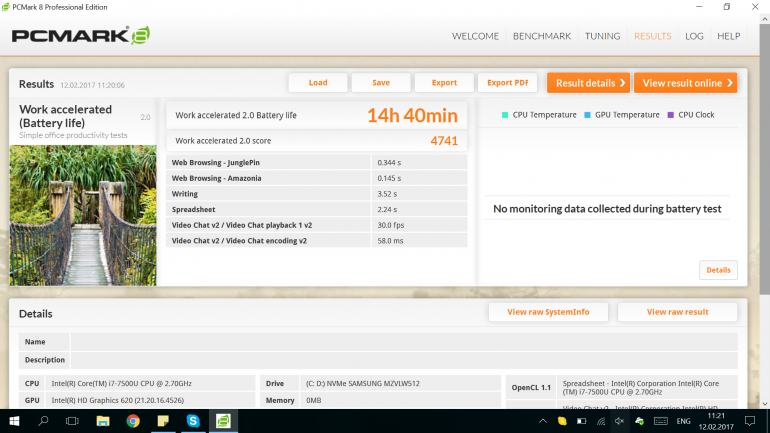Viewport: 770px width, 433px height.
Task: Click the monitoring Details button
Action: pos(718,270)
